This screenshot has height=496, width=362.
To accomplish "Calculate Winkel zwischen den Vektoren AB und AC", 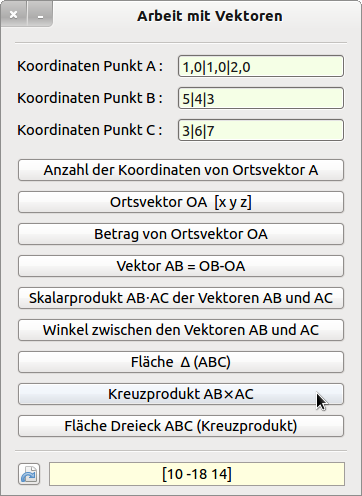I will pyautogui.click(x=181, y=330).
